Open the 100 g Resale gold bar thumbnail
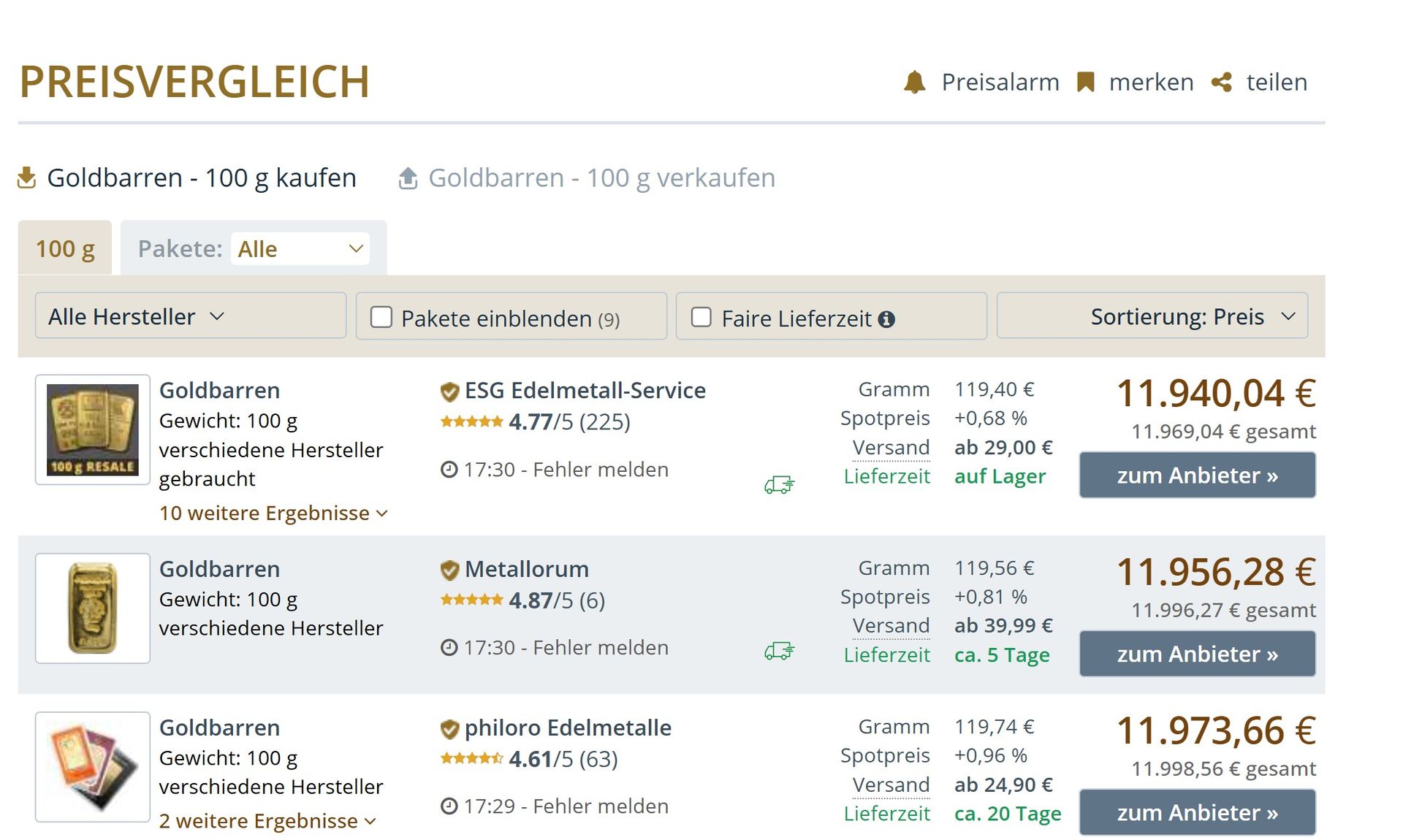This screenshot has width=1403, height=840. pos(93,429)
